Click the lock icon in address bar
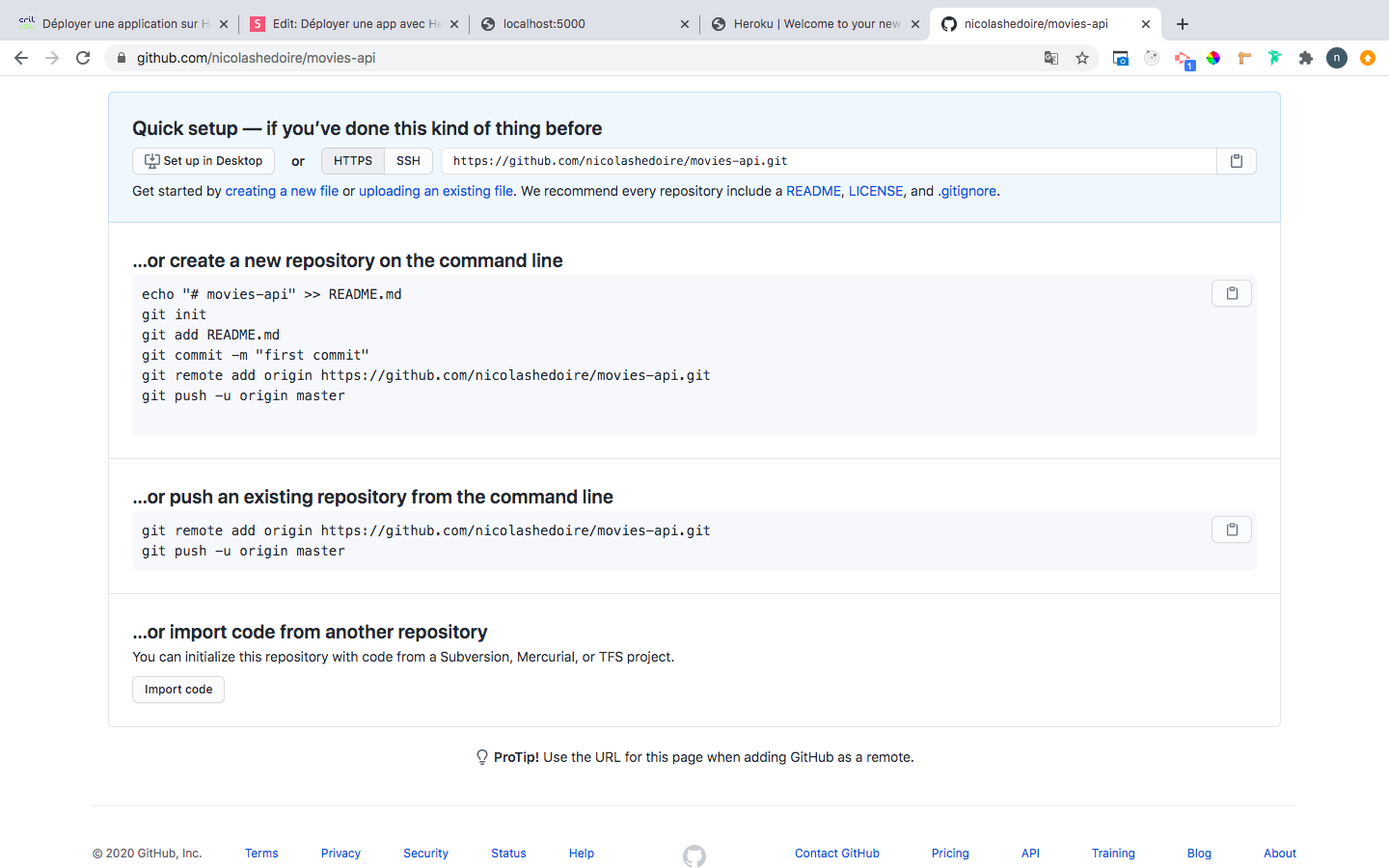The height and width of the screenshot is (868, 1389). coord(122,58)
